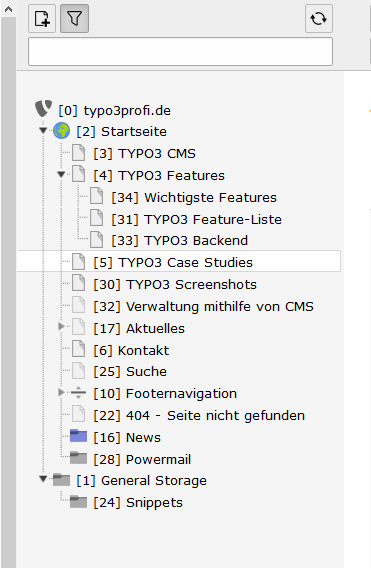Viewport: 371px width, 568px height.
Task: Click page icon of TYPO3 Case Studies
Action: click(78, 261)
